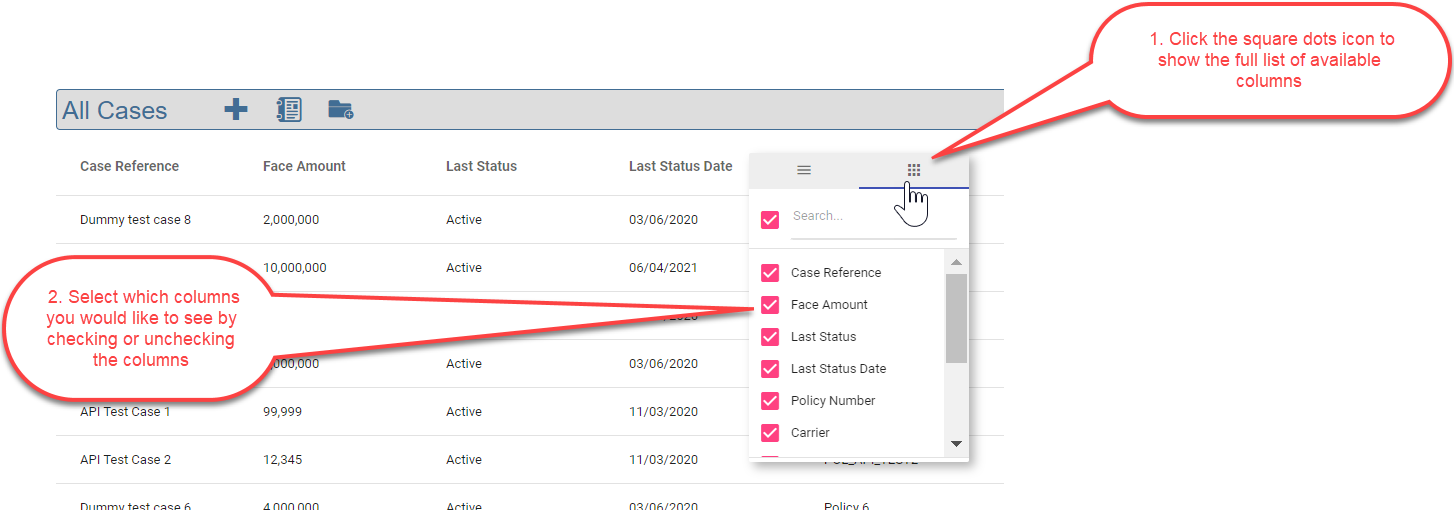Image resolution: width=1454 pixels, height=510 pixels.
Task: Click the add folder icon
Action: coord(341,110)
